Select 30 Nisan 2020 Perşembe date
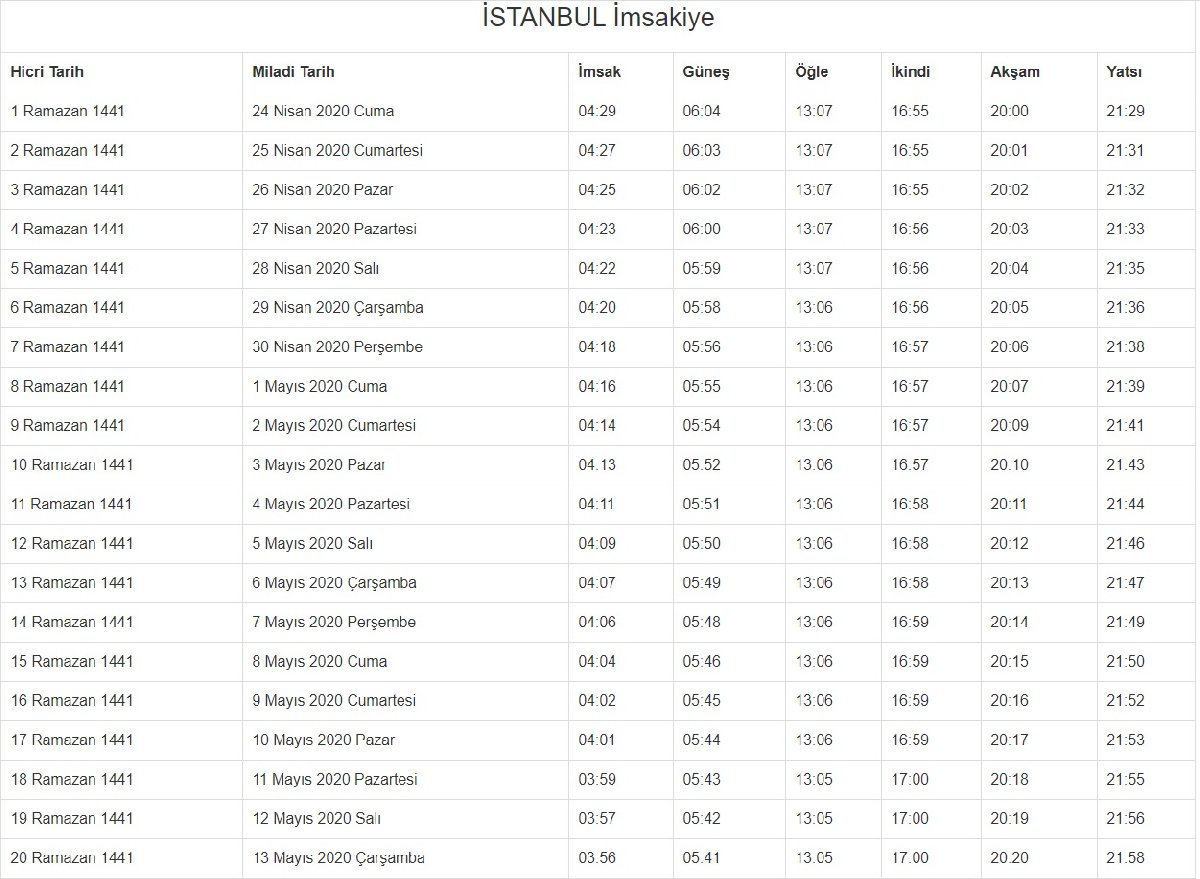Image resolution: width=1200 pixels, height=879 pixels. point(337,347)
